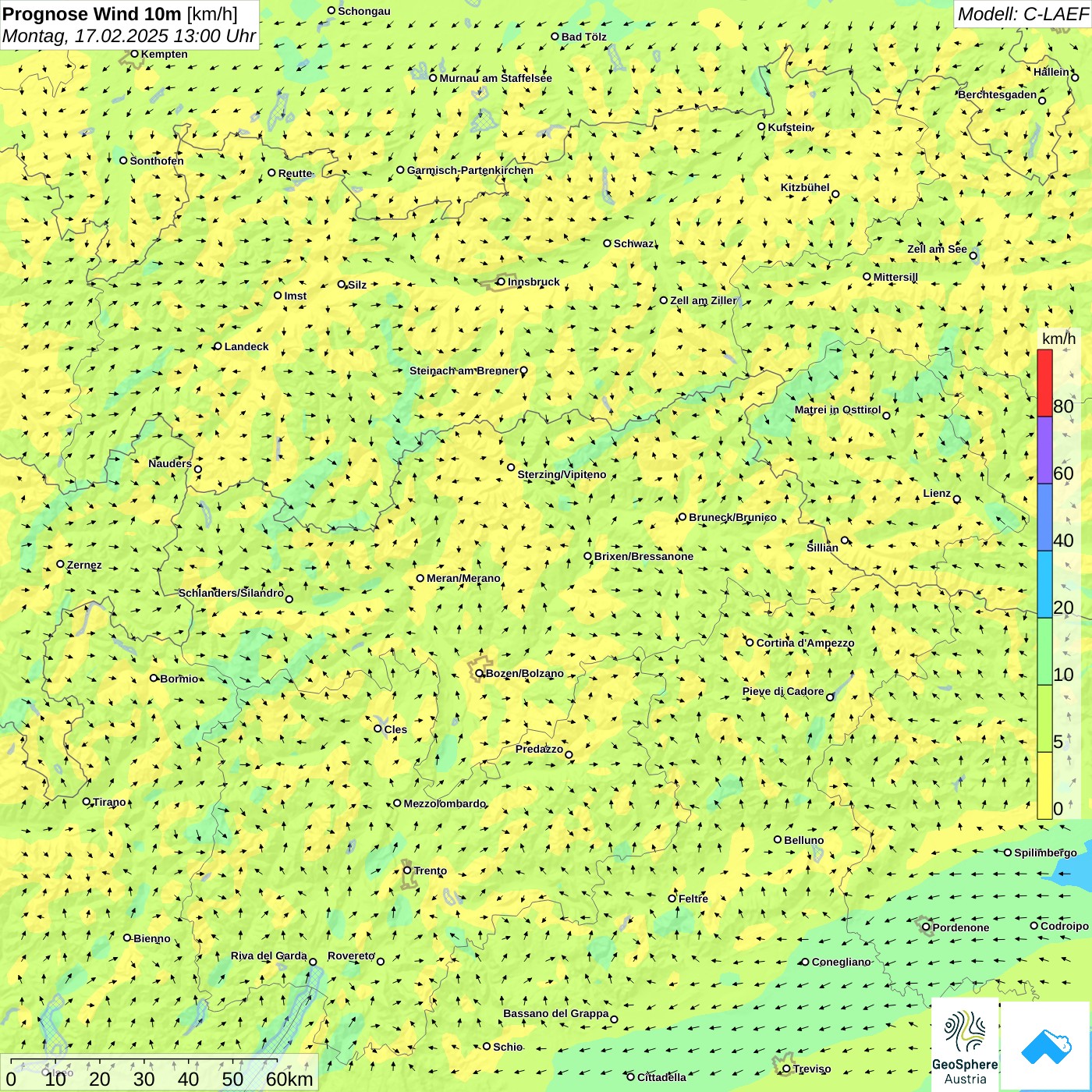Image resolution: width=1092 pixels, height=1092 pixels.
Task: Click the Garmisch-Partenkirchen marker circle
Action: click(x=400, y=170)
